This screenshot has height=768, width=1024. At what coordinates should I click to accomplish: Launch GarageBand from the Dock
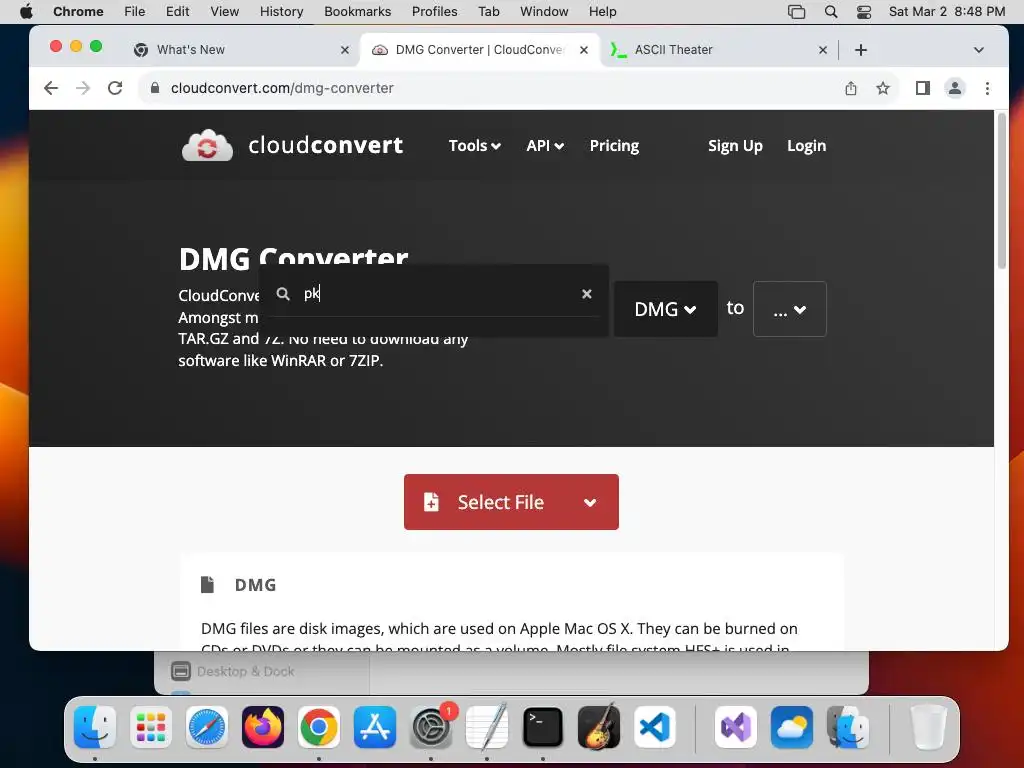[599, 727]
